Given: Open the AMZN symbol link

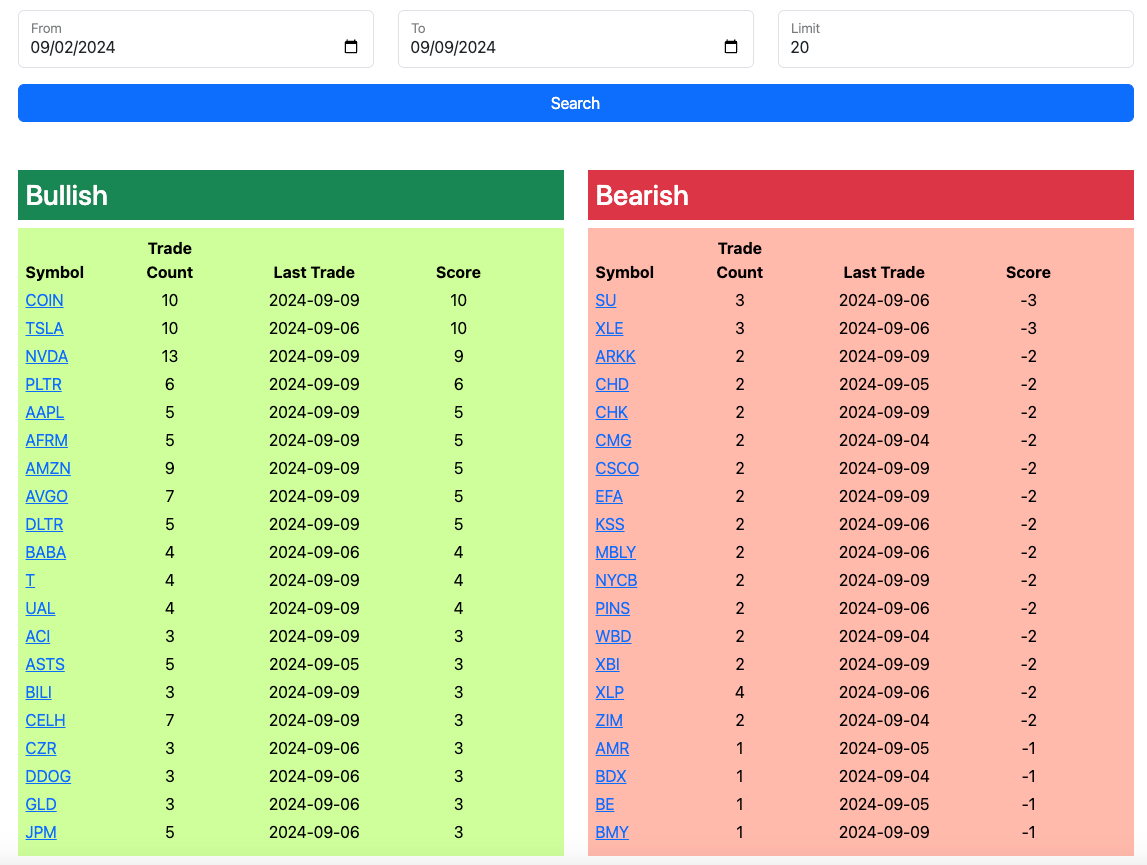Looking at the screenshot, I should 48,468.
